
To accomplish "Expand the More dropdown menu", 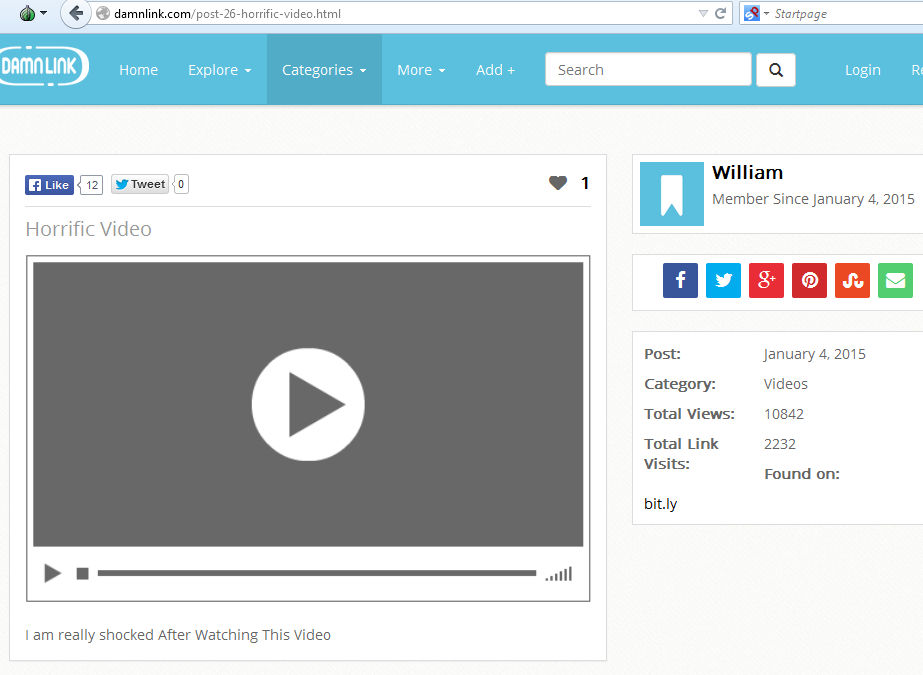I will click(x=420, y=70).
